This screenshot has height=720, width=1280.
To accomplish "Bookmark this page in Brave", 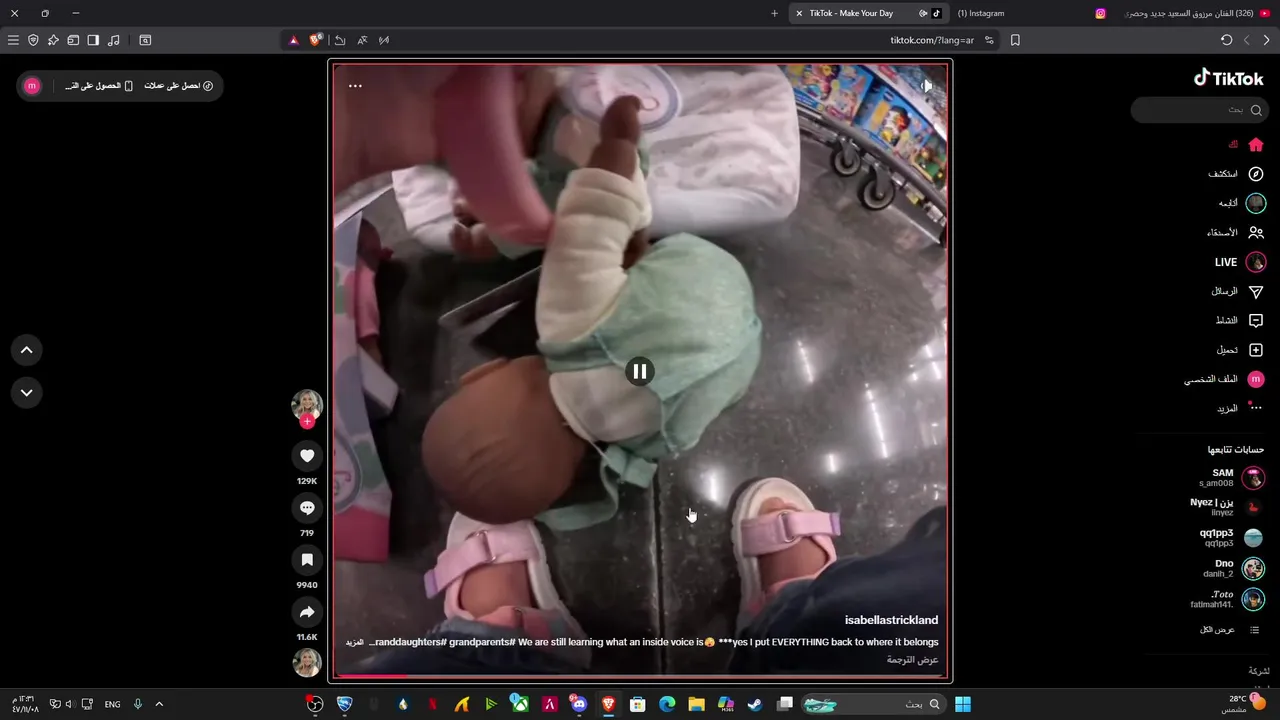I will click(1015, 40).
